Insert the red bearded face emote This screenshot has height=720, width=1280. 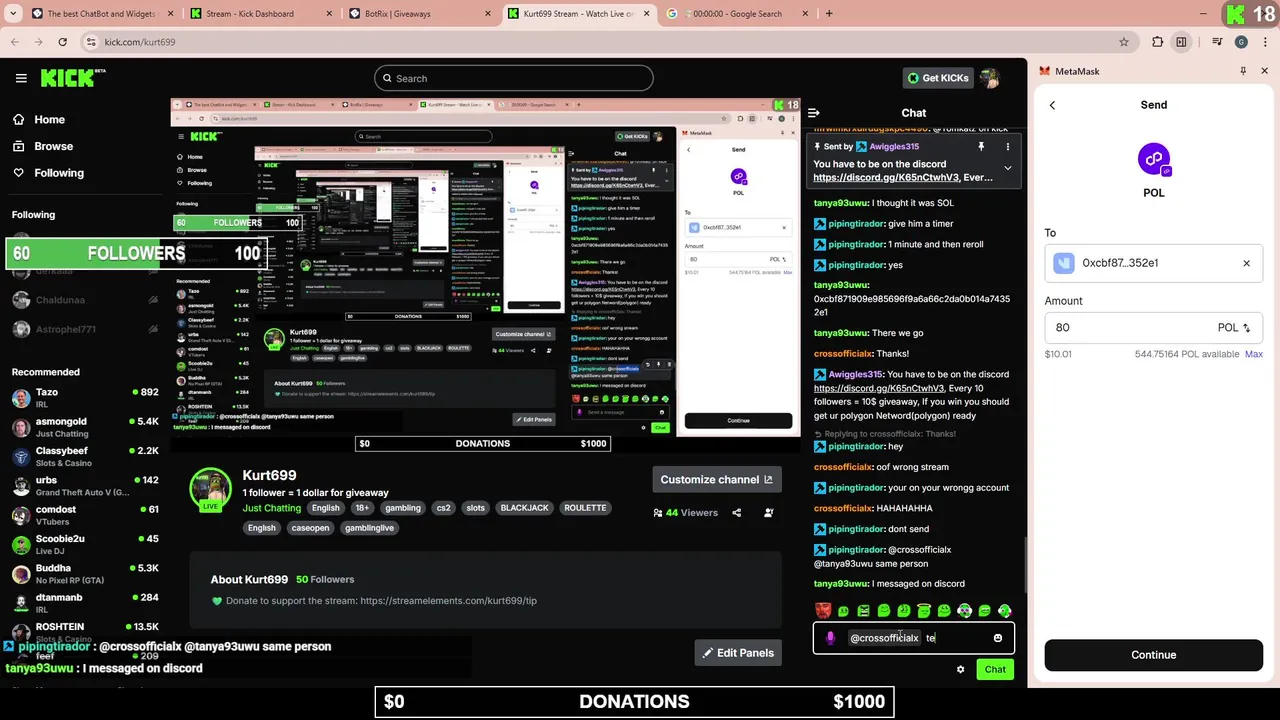pos(823,610)
